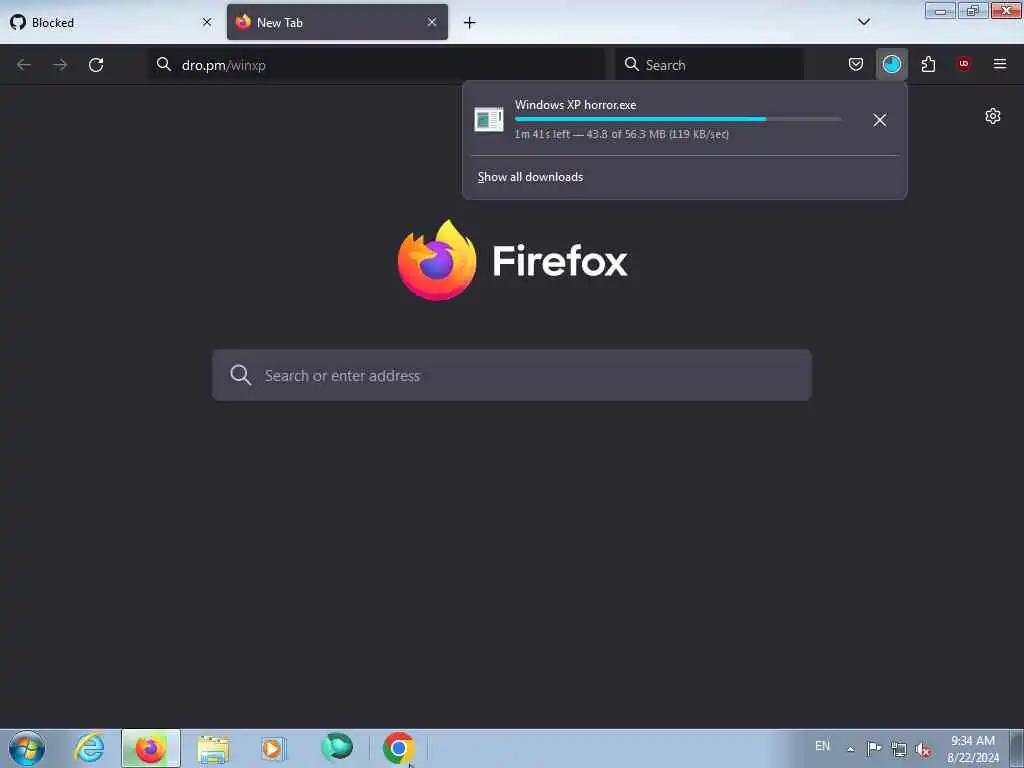Open uBlock Origin extension icon
Viewport: 1024px width, 768px height.
(x=964, y=63)
